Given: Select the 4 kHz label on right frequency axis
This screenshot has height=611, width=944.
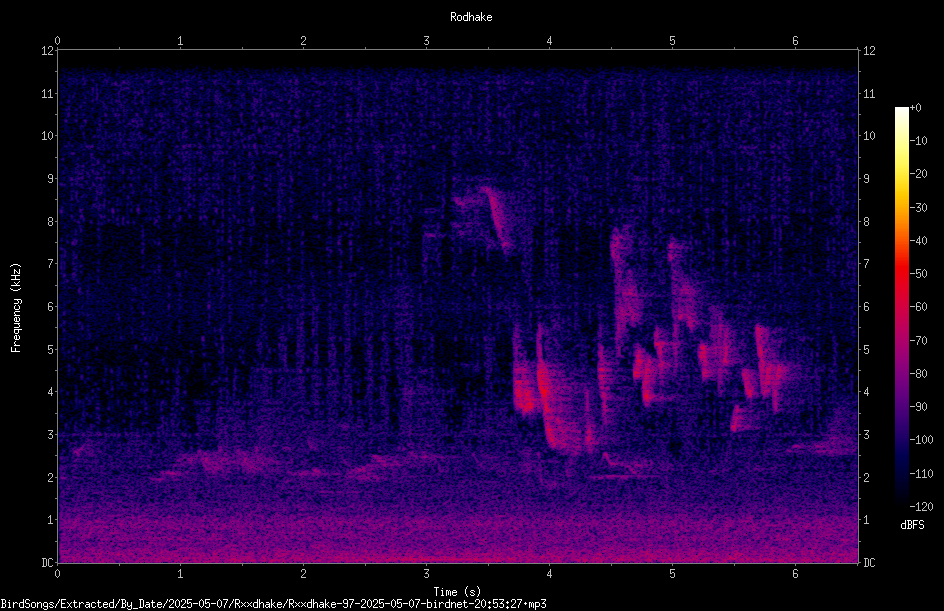Looking at the screenshot, I should click(866, 392).
